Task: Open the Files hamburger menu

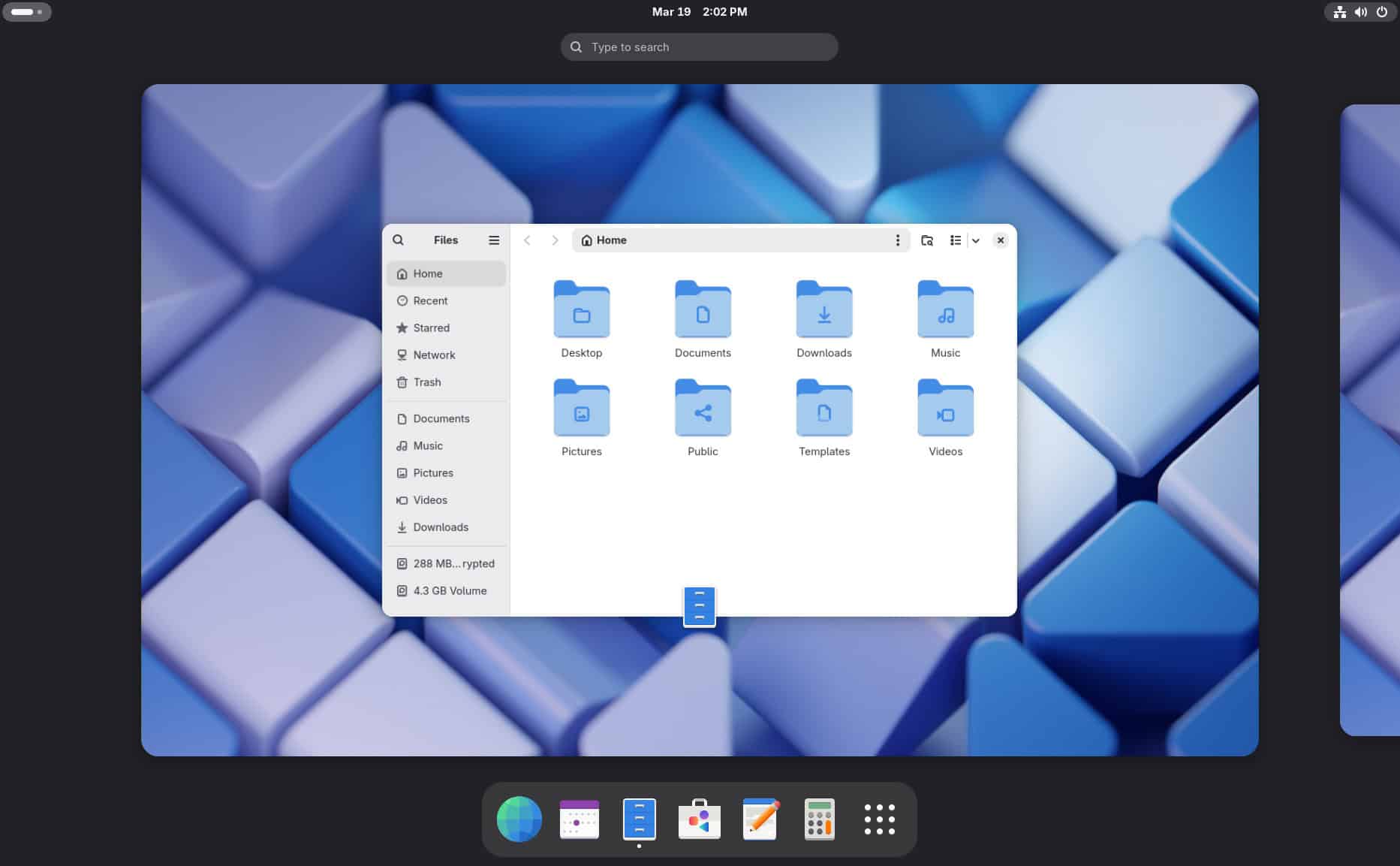Action: [x=494, y=240]
